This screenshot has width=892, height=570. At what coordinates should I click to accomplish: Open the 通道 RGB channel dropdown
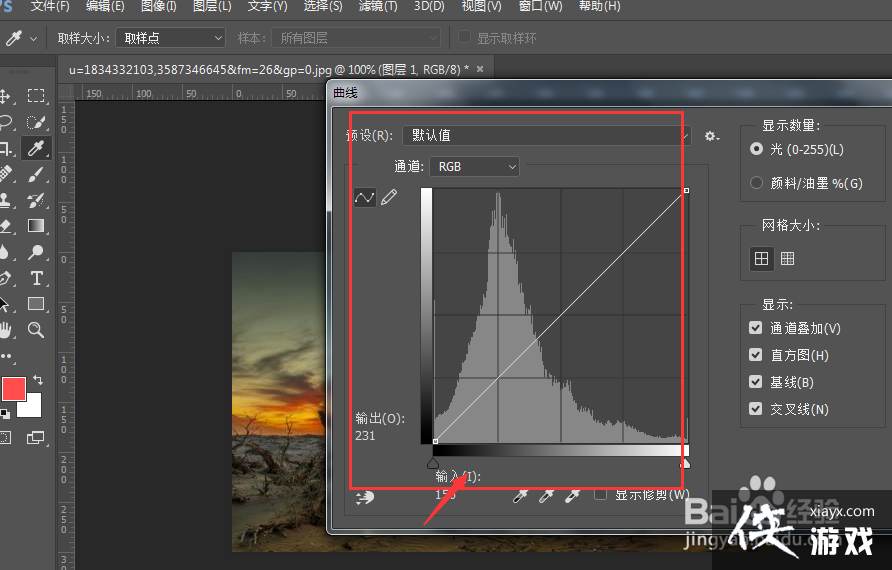474,167
